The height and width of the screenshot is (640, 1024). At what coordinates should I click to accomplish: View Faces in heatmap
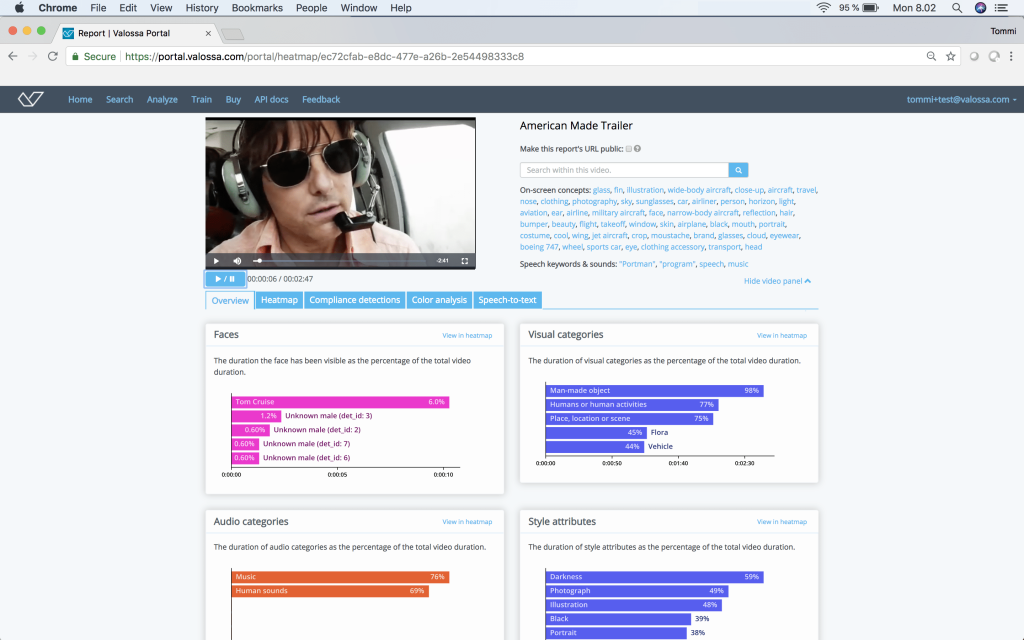pos(467,335)
